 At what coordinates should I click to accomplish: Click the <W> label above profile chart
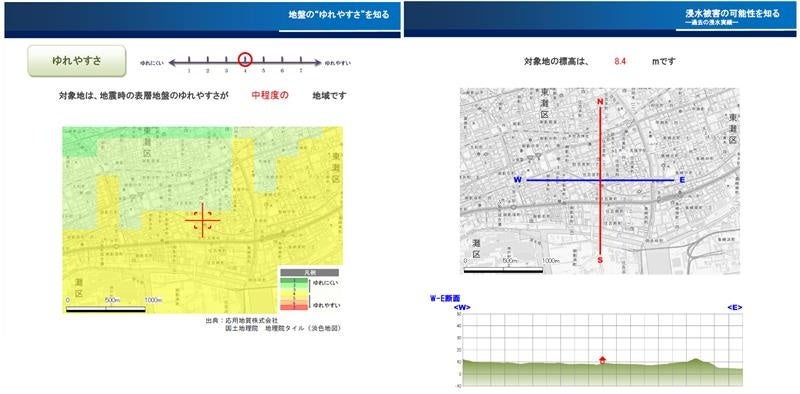(x=462, y=307)
